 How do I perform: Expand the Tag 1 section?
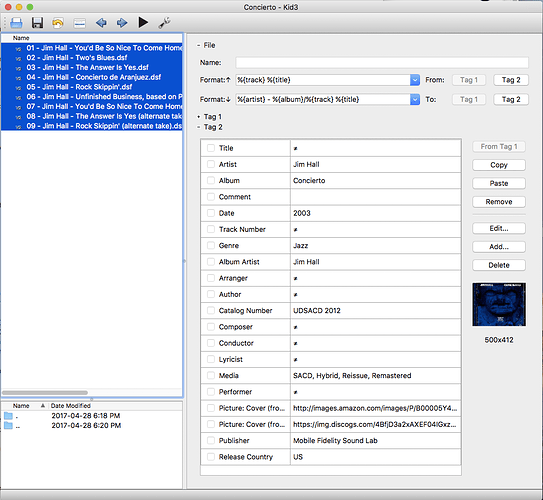[x=199, y=117]
